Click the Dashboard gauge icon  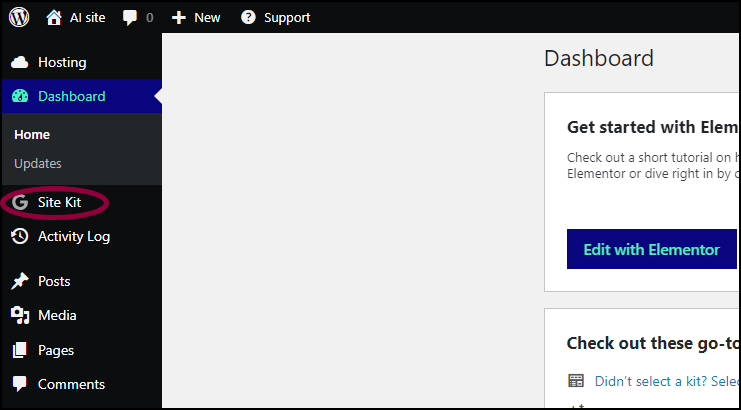(20, 96)
